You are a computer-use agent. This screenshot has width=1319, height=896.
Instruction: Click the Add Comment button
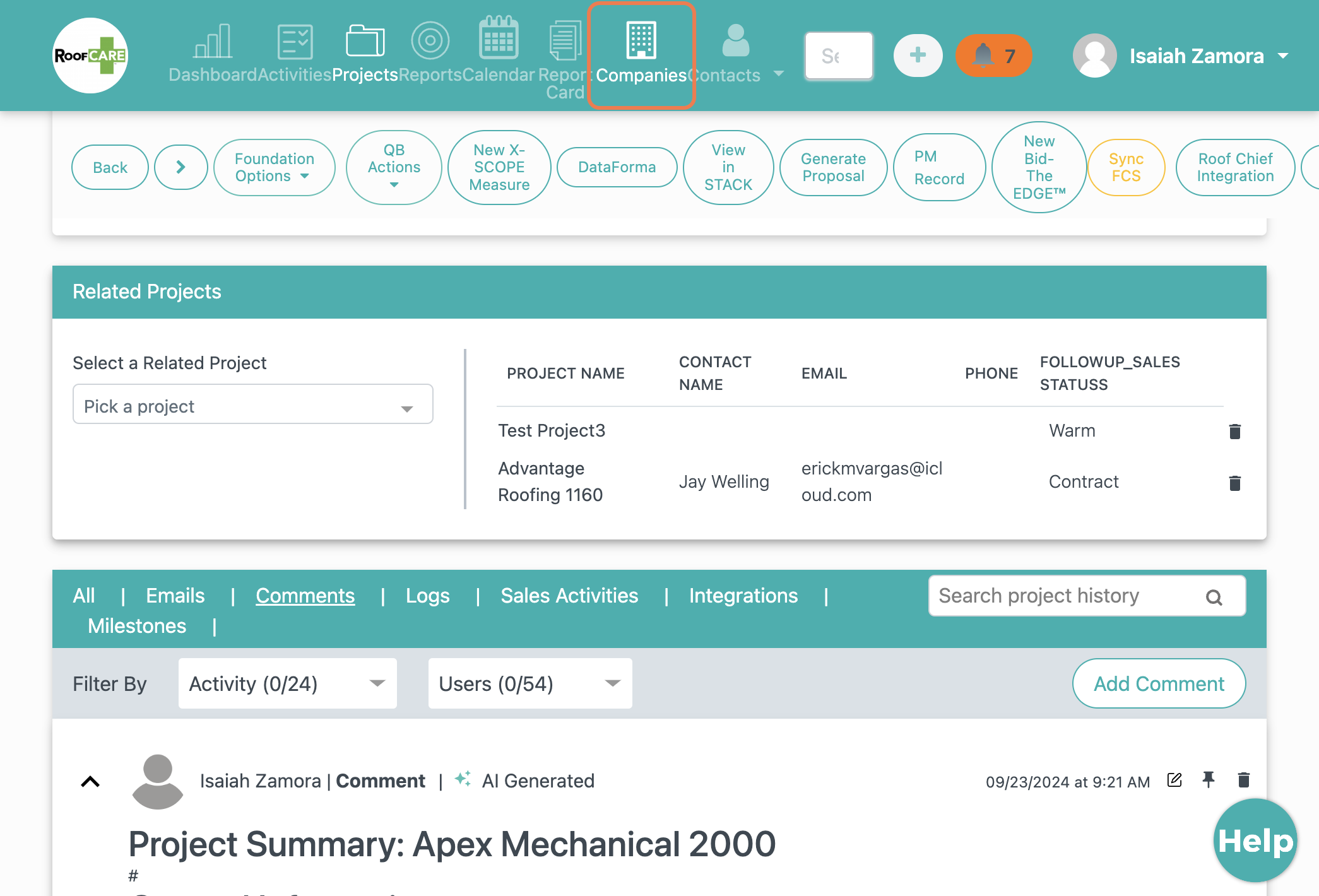(x=1159, y=683)
